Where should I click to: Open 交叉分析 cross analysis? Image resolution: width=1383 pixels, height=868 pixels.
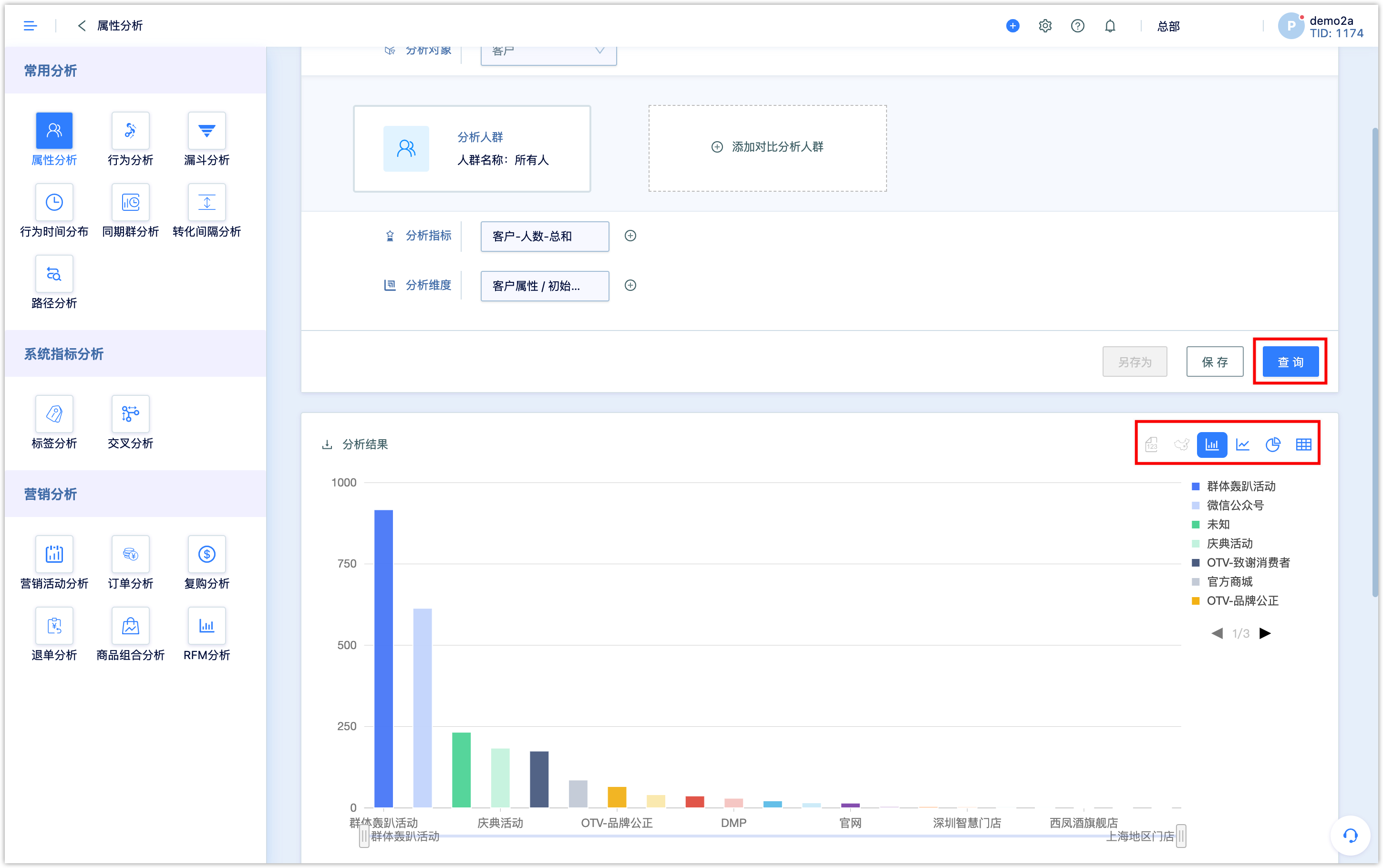(130, 423)
